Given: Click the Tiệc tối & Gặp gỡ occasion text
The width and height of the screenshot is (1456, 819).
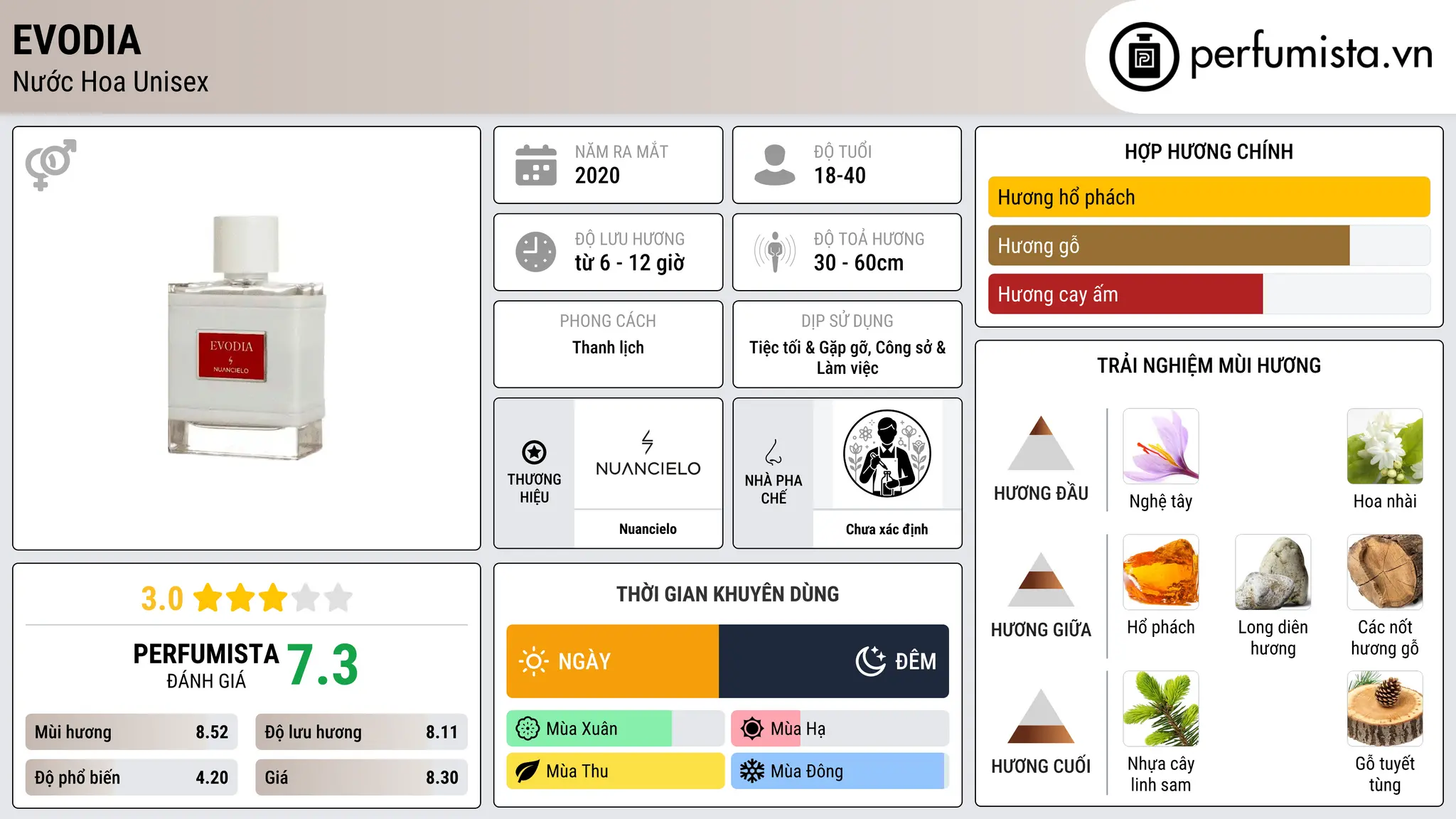Looking at the screenshot, I should tap(847, 358).
